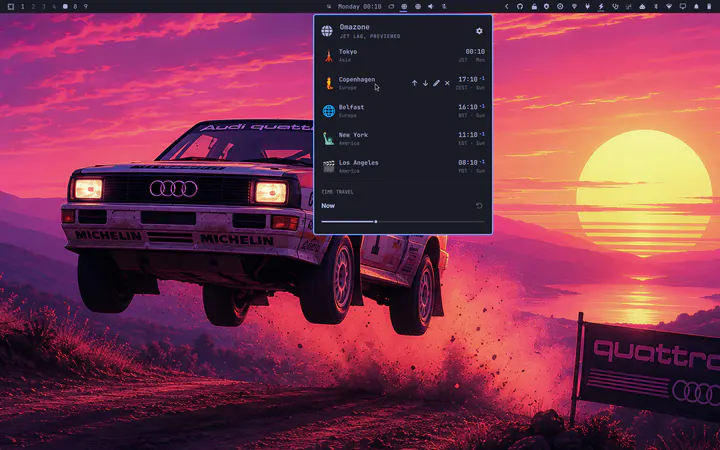Select the Los Angeles timezone row

403,166
